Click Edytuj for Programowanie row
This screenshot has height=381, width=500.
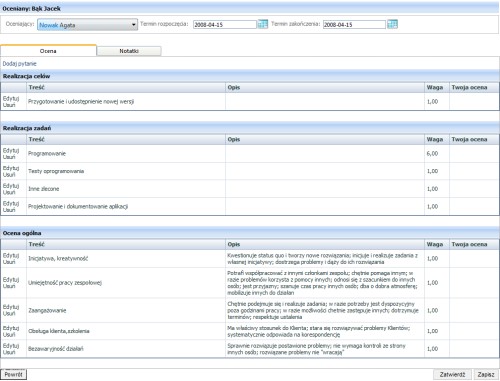point(11,150)
